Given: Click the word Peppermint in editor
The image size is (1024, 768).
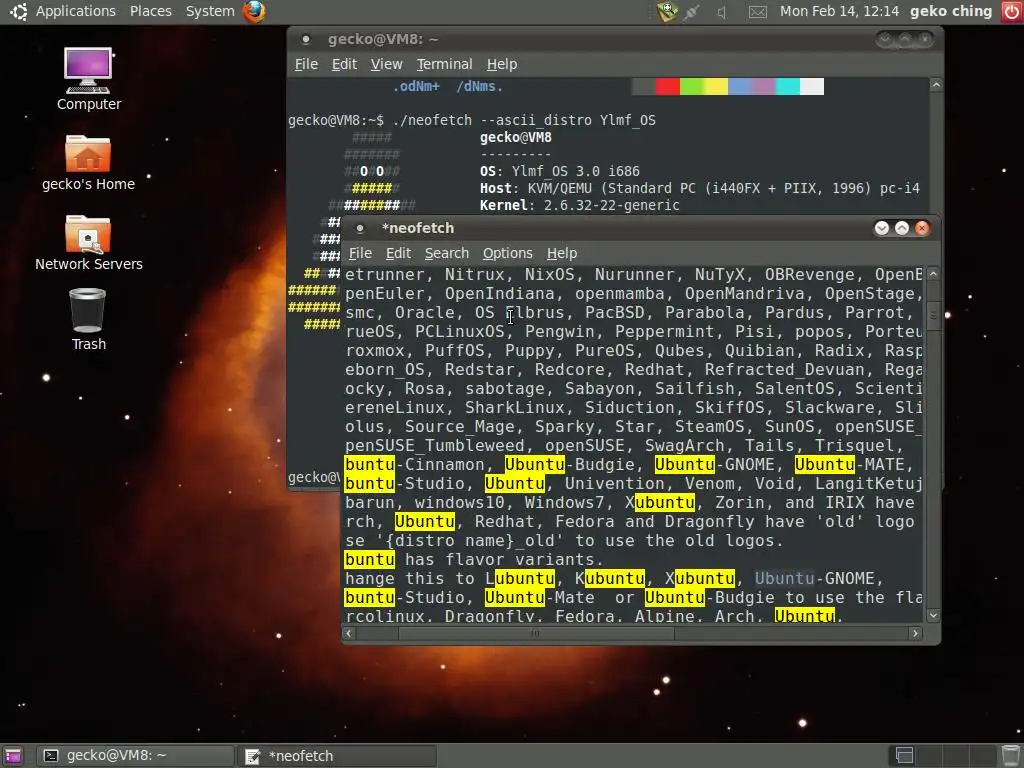Looking at the screenshot, I should click(x=665, y=332).
